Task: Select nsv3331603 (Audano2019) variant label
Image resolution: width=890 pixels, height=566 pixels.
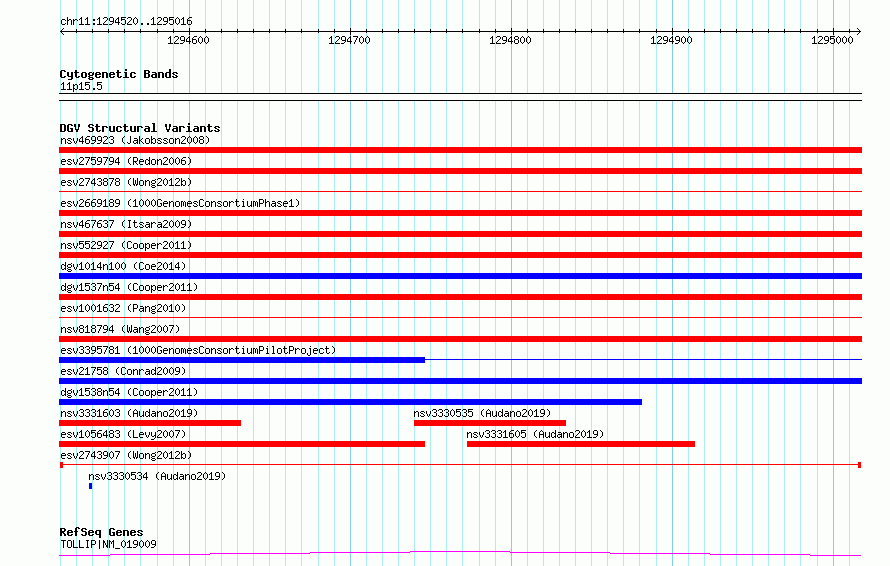Action: [129, 413]
